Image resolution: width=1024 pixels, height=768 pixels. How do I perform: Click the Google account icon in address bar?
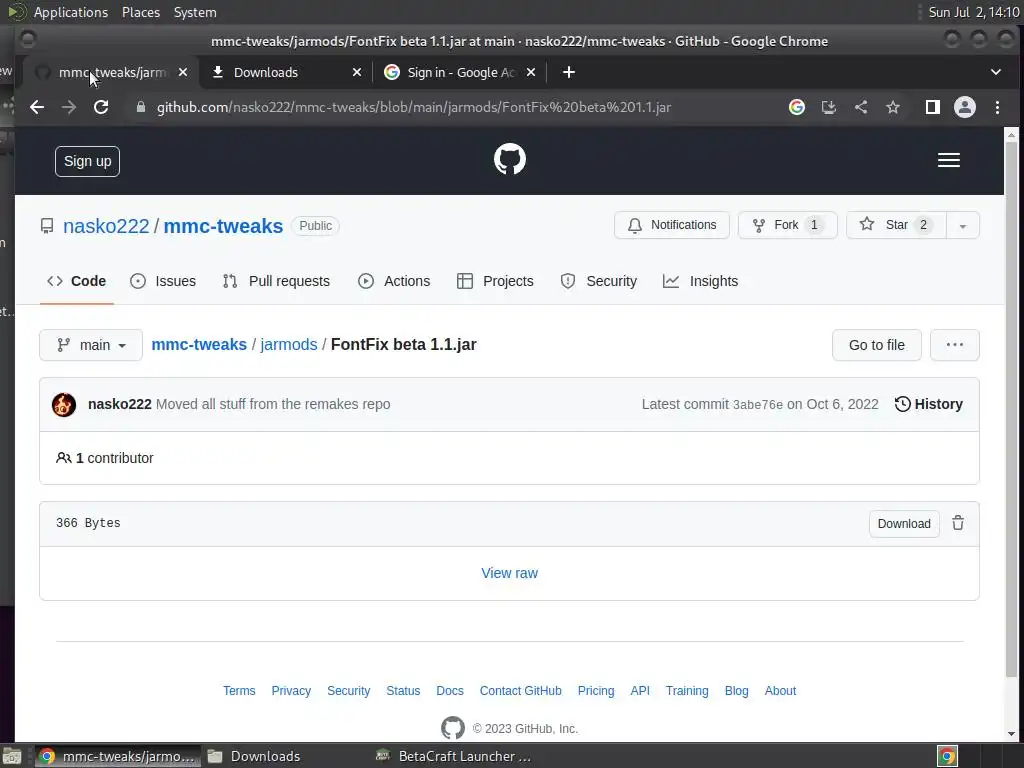(797, 107)
